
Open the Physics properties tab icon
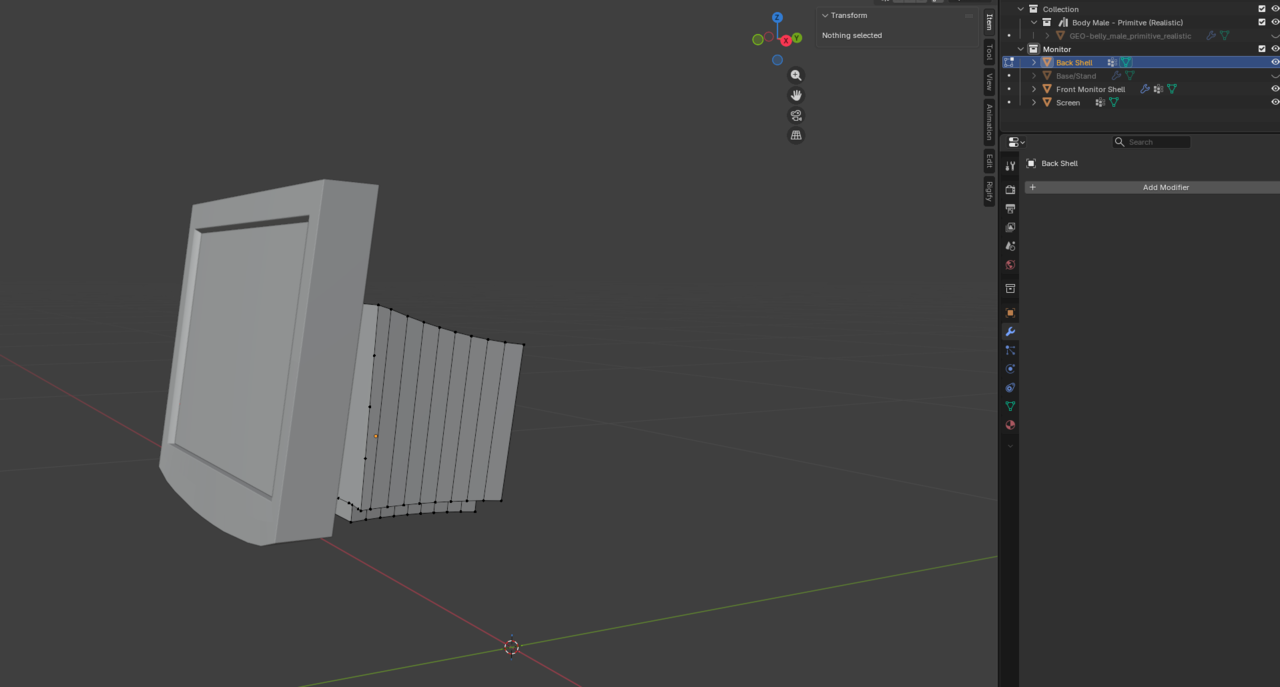(x=1010, y=369)
